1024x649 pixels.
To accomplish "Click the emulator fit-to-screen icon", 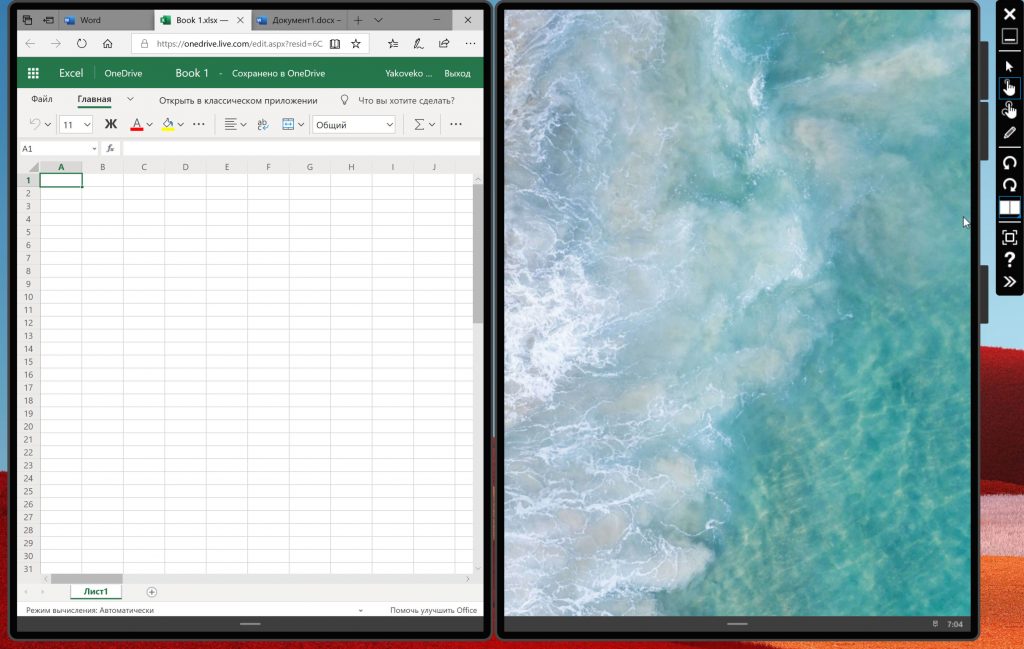I will pyautogui.click(x=1009, y=237).
